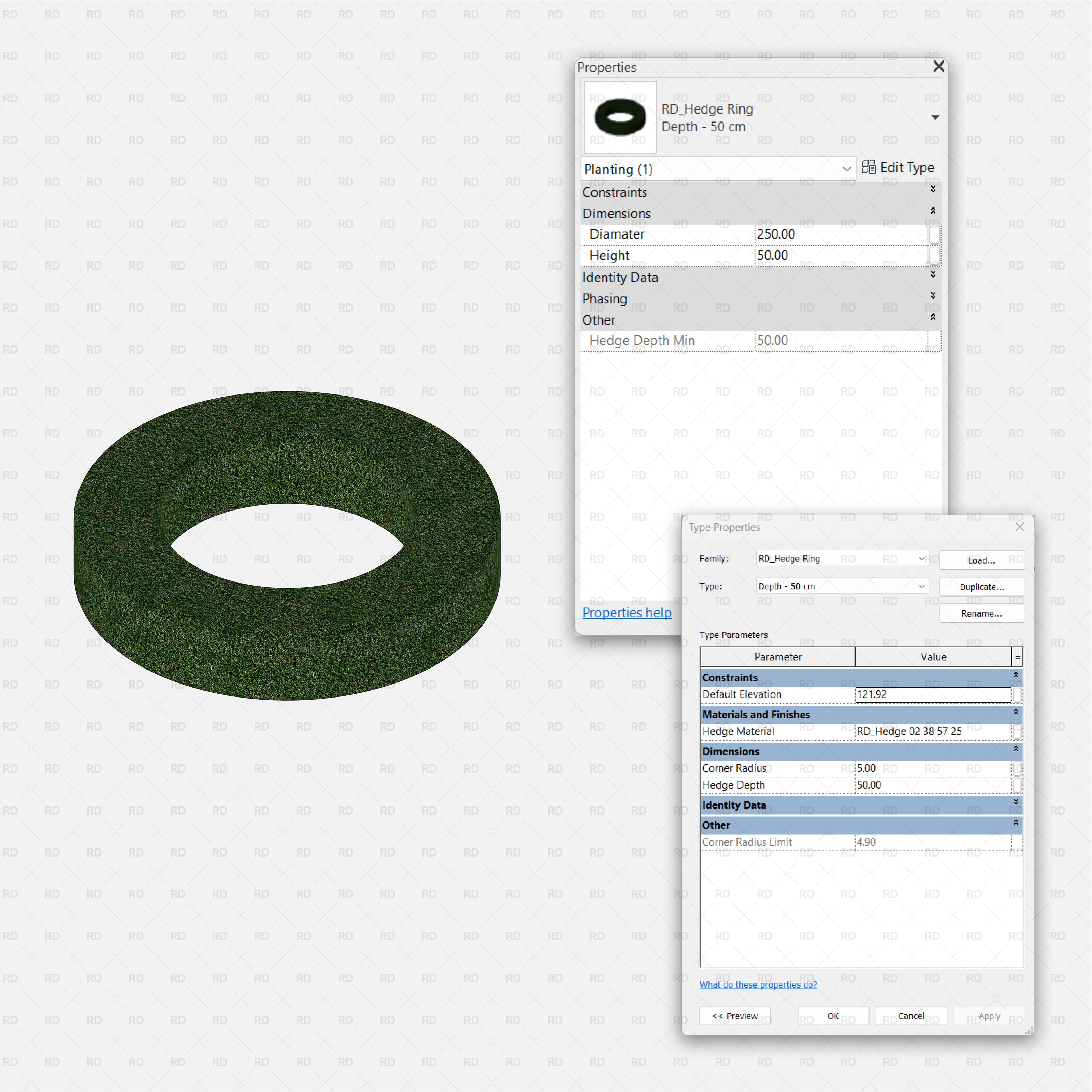This screenshot has width=1092, height=1092.
Task: Open the type selector dropdown arrow
Action: pyautogui.click(x=935, y=118)
